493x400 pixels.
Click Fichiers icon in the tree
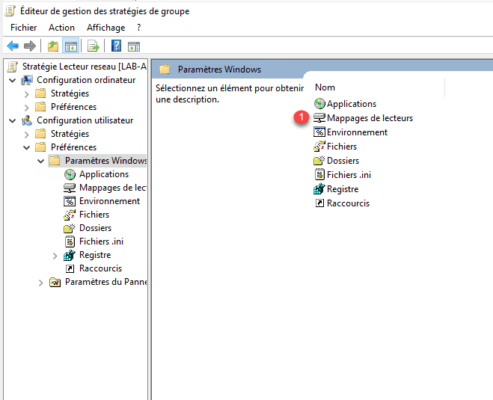[69, 215]
